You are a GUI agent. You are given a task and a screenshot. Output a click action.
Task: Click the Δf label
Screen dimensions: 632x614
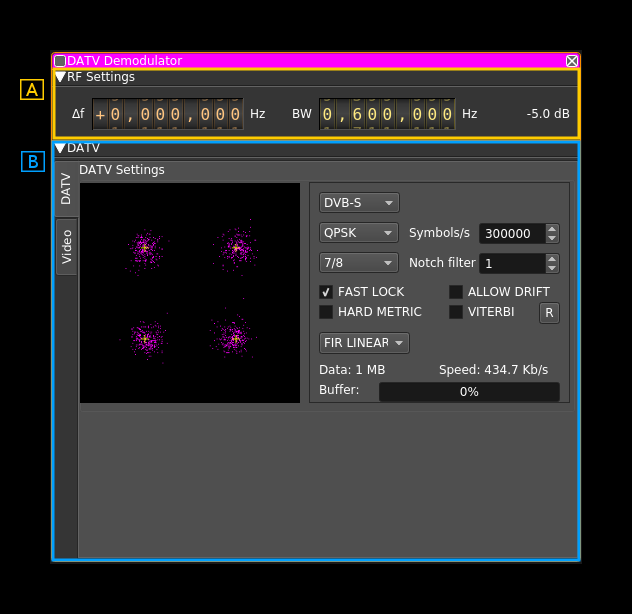click(78, 114)
